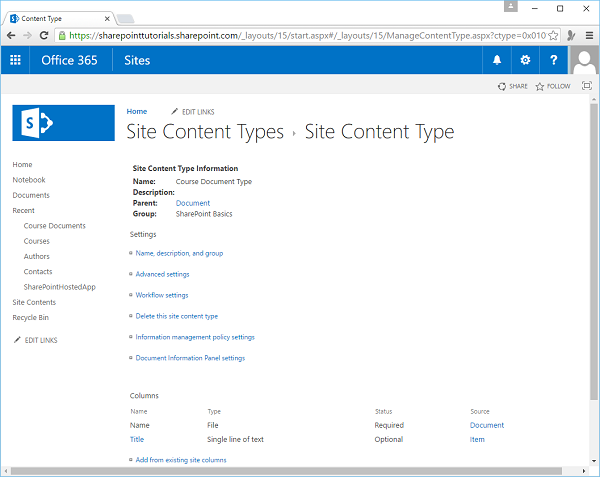Open the Office 365 app launcher grid

(x=15, y=60)
